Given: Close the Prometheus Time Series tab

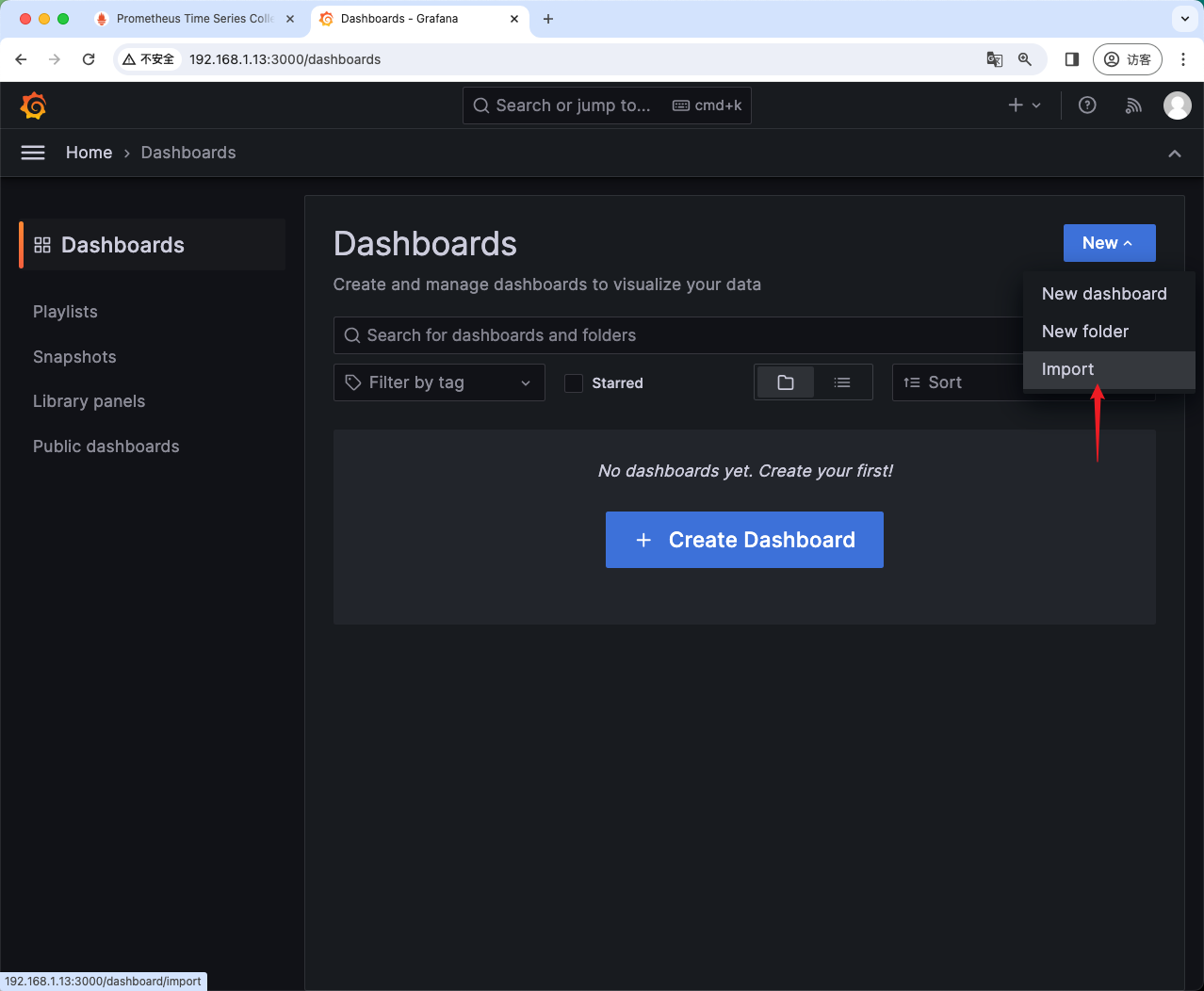Looking at the screenshot, I should (290, 19).
